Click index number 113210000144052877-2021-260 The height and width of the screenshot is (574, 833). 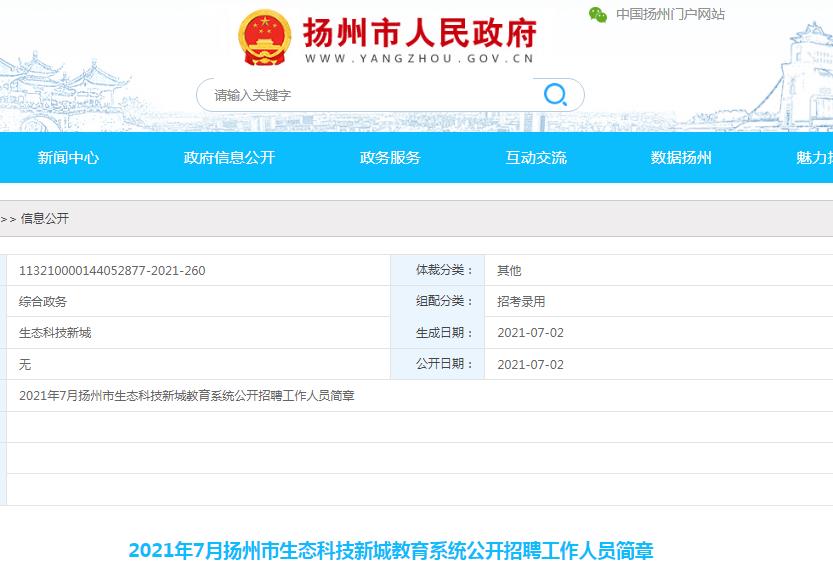(112, 270)
